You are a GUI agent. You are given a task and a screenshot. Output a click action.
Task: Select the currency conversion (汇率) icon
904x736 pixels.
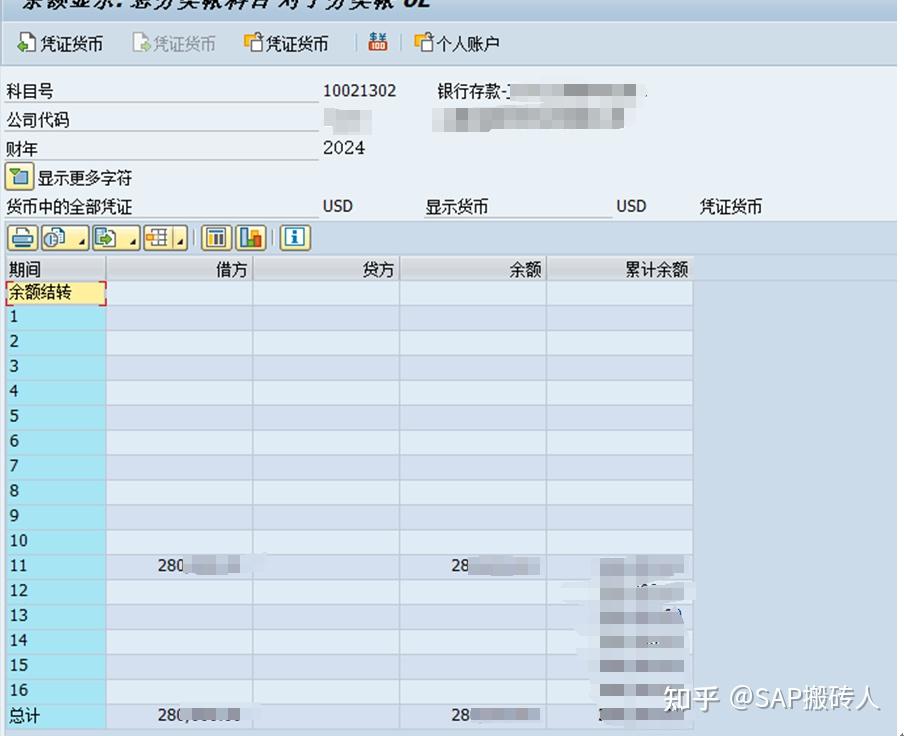point(377,42)
